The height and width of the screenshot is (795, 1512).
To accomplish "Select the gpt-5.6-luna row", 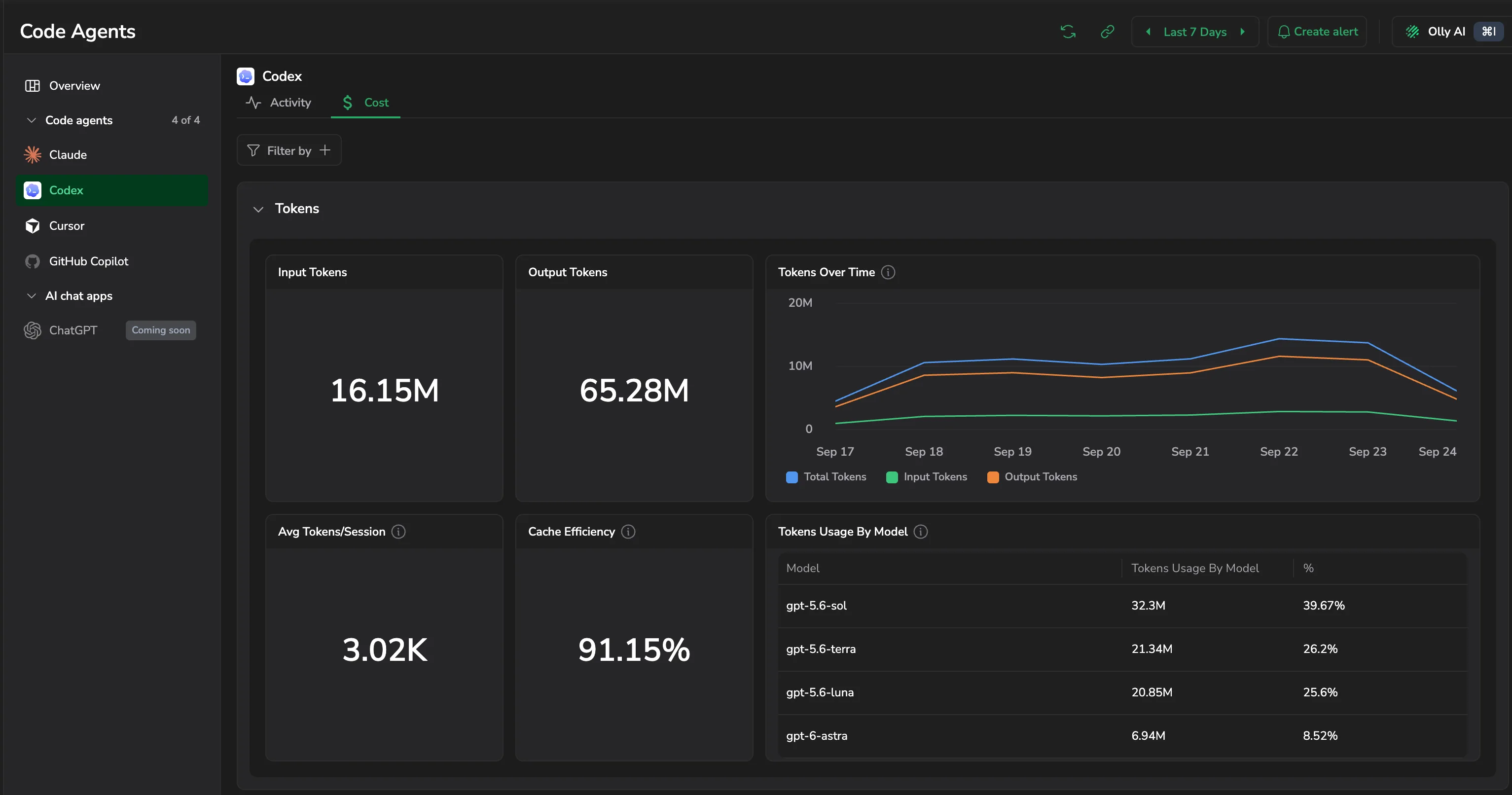I will 1122,693.
